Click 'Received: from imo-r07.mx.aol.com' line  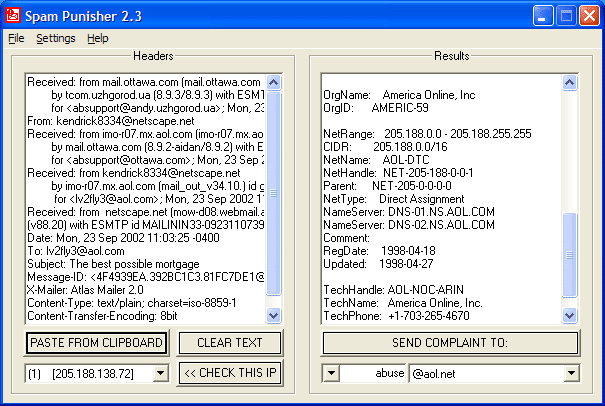146,134
